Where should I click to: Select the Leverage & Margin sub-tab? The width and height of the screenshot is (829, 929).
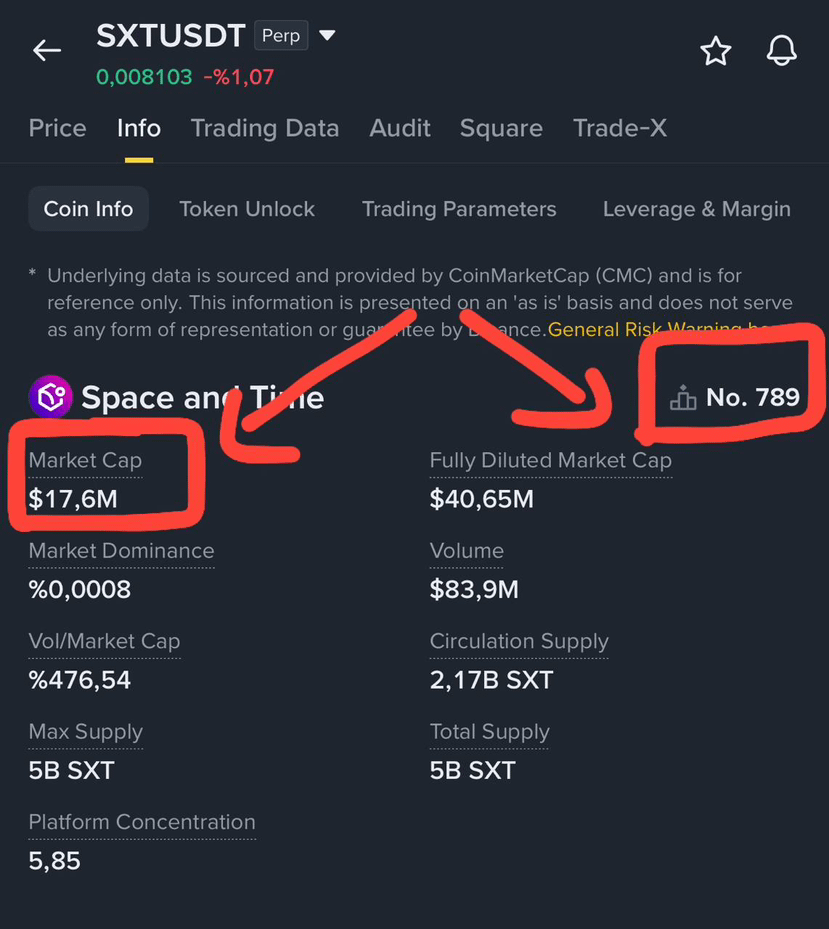coord(697,209)
